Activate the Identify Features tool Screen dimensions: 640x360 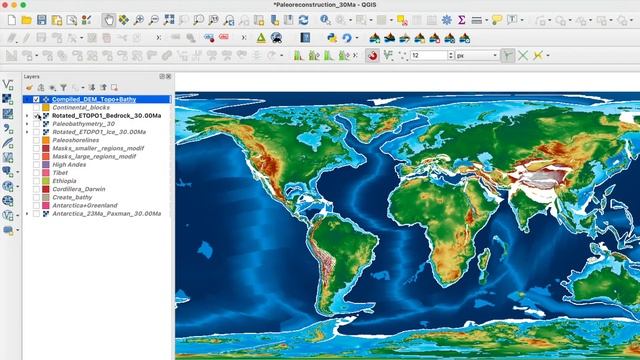point(325,20)
